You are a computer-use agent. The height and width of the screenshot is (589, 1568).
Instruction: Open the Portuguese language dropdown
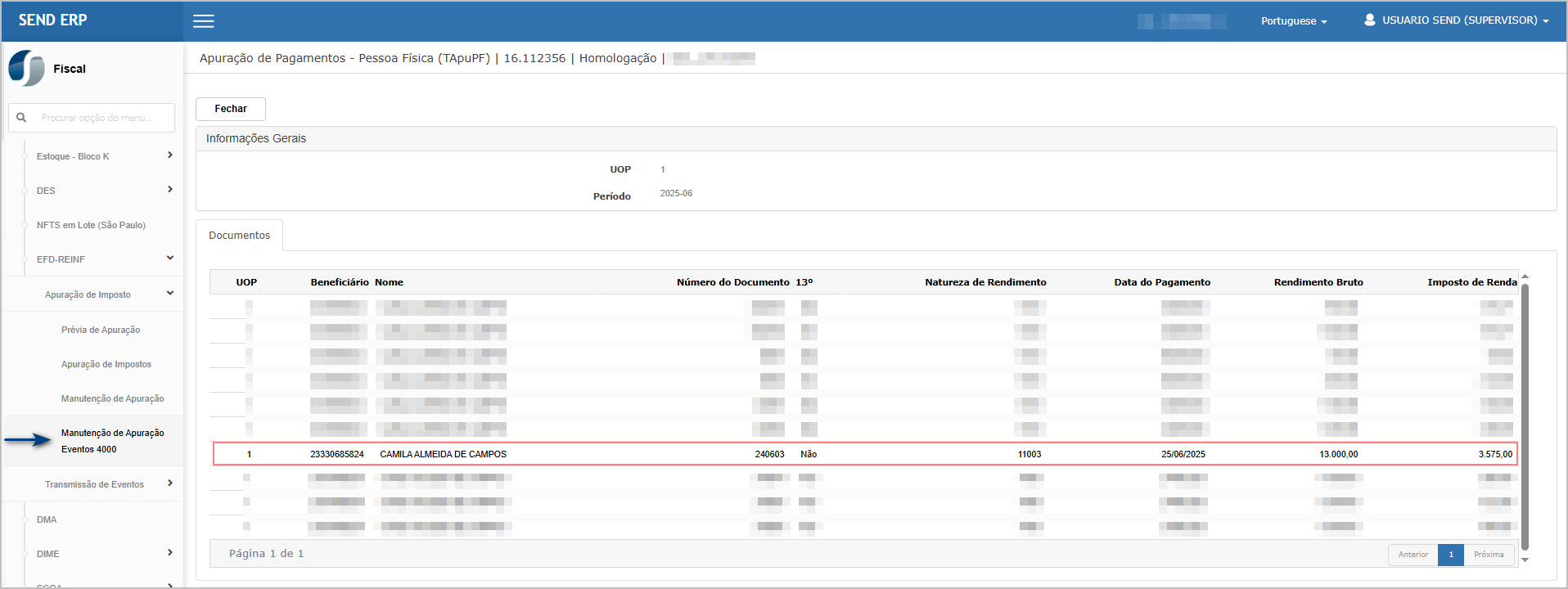1294,21
